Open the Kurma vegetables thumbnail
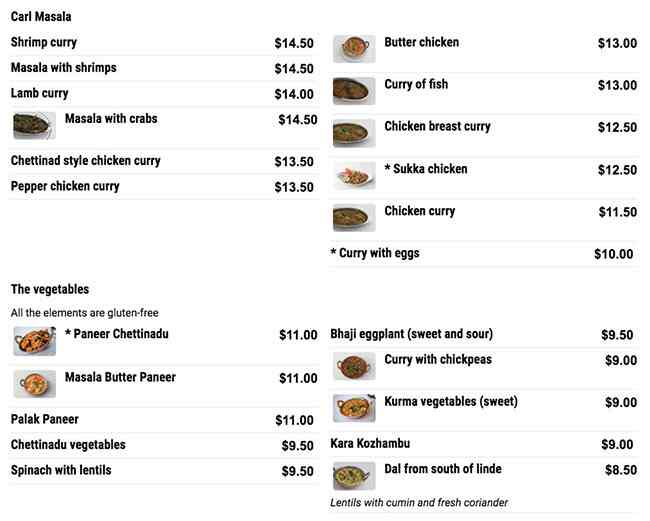 pos(354,408)
